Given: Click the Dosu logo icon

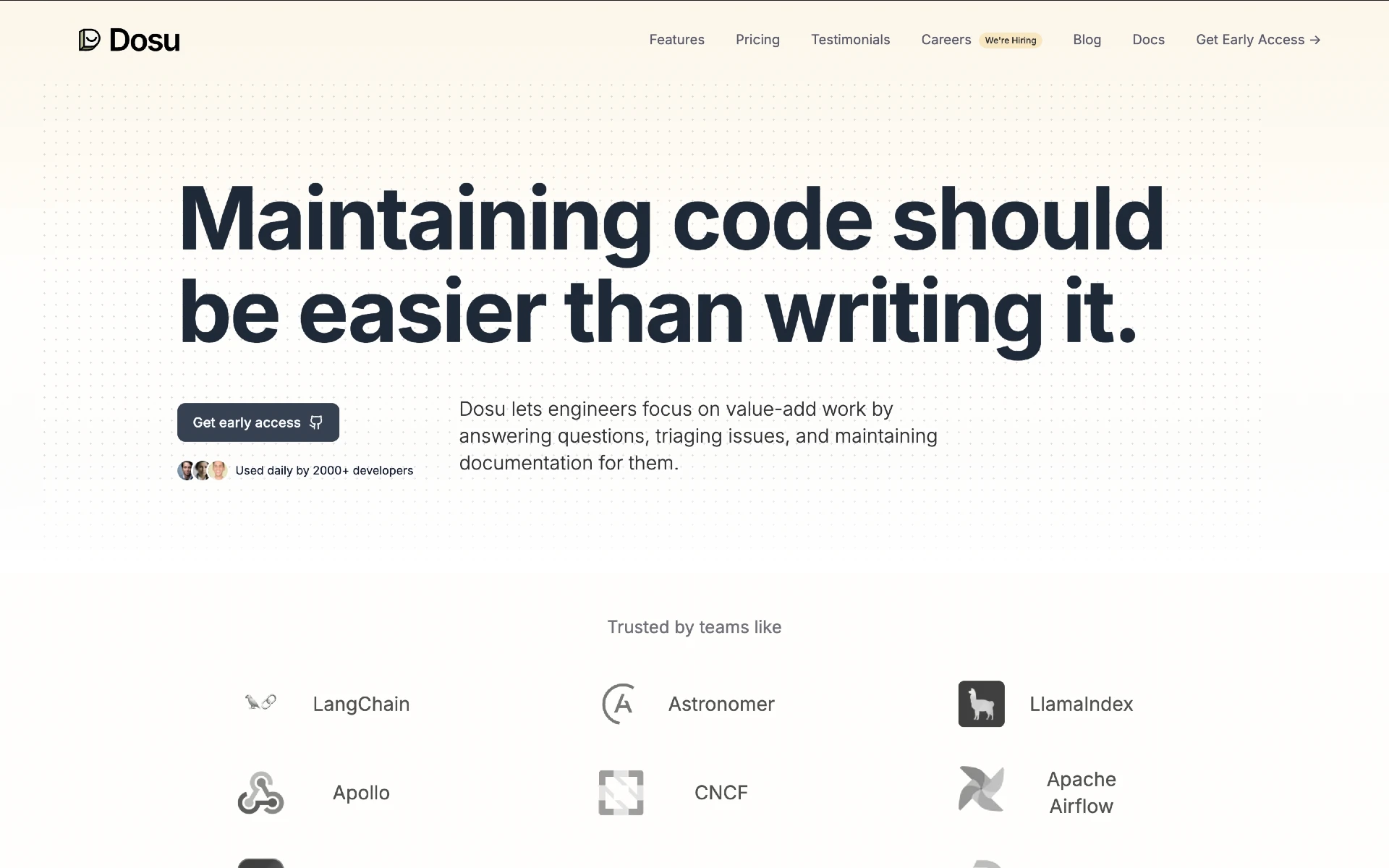Looking at the screenshot, I should click(x=88, y=40).
